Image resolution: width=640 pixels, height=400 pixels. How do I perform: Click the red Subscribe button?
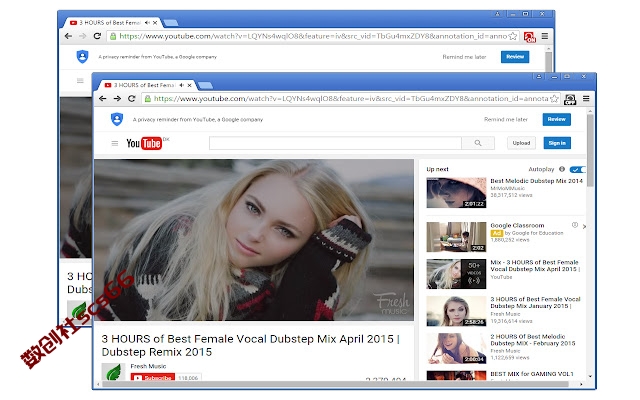pyautogui.click(x=153, y=378)
